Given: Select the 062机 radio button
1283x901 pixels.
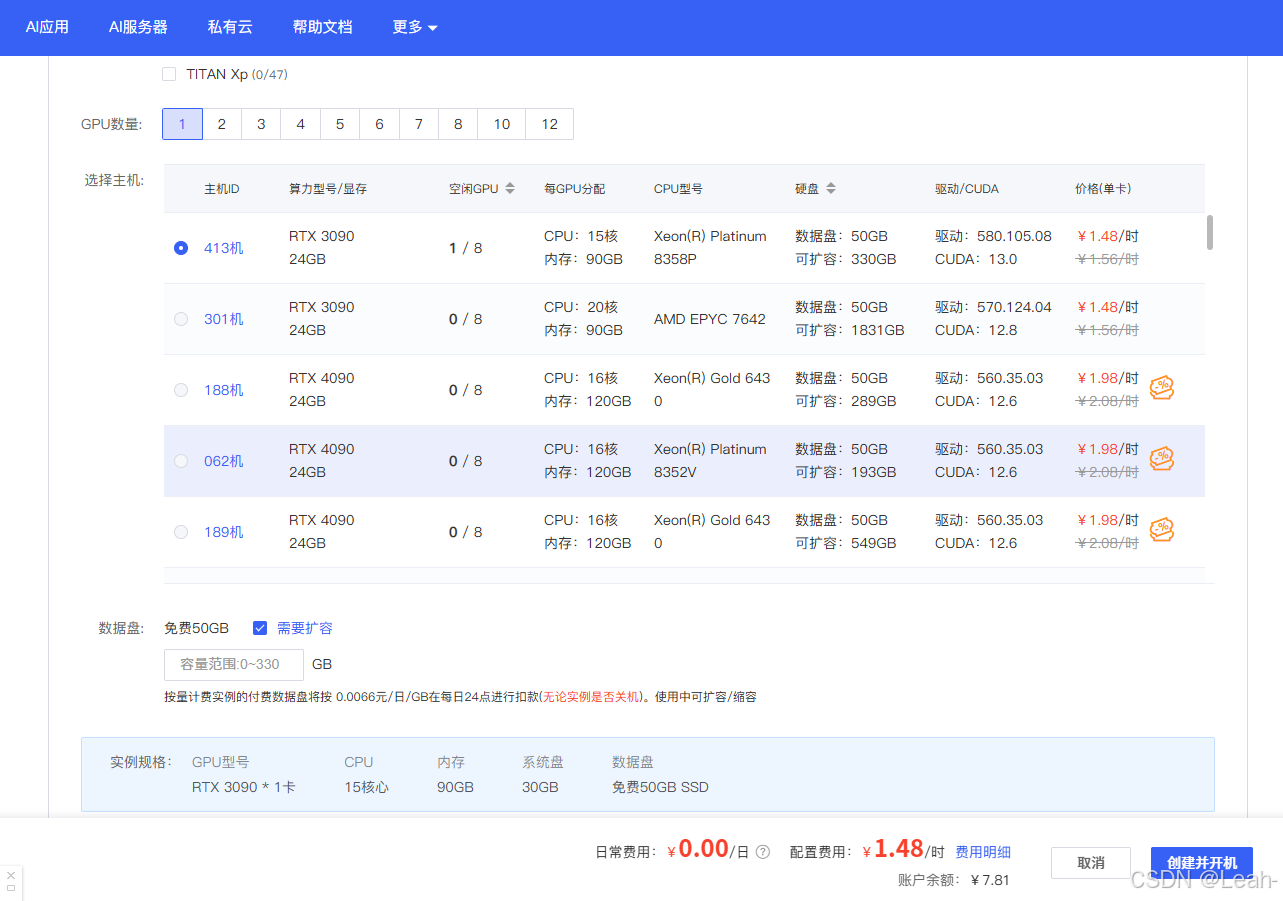Looking at the screenshot, I should [181, 461].
